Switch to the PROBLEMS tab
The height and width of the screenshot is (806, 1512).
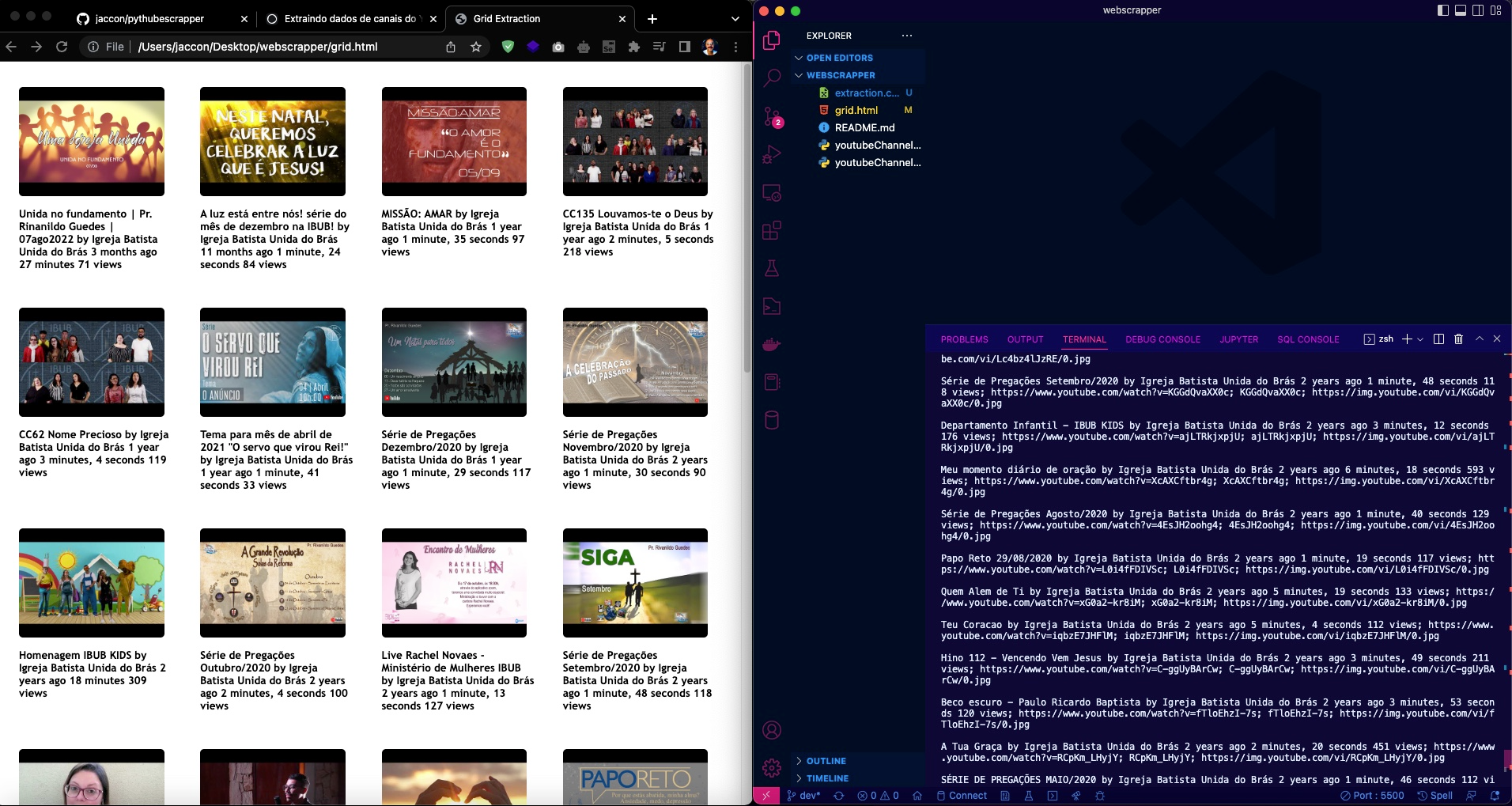click(x=964, y=339)
